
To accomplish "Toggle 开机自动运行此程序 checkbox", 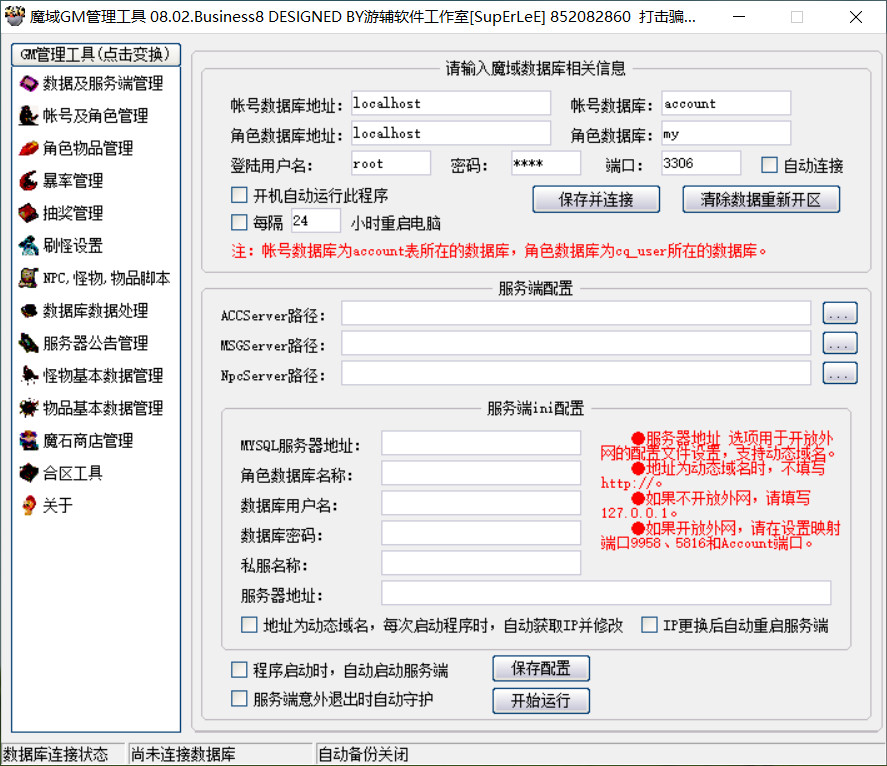I will [x=239, y=195].
